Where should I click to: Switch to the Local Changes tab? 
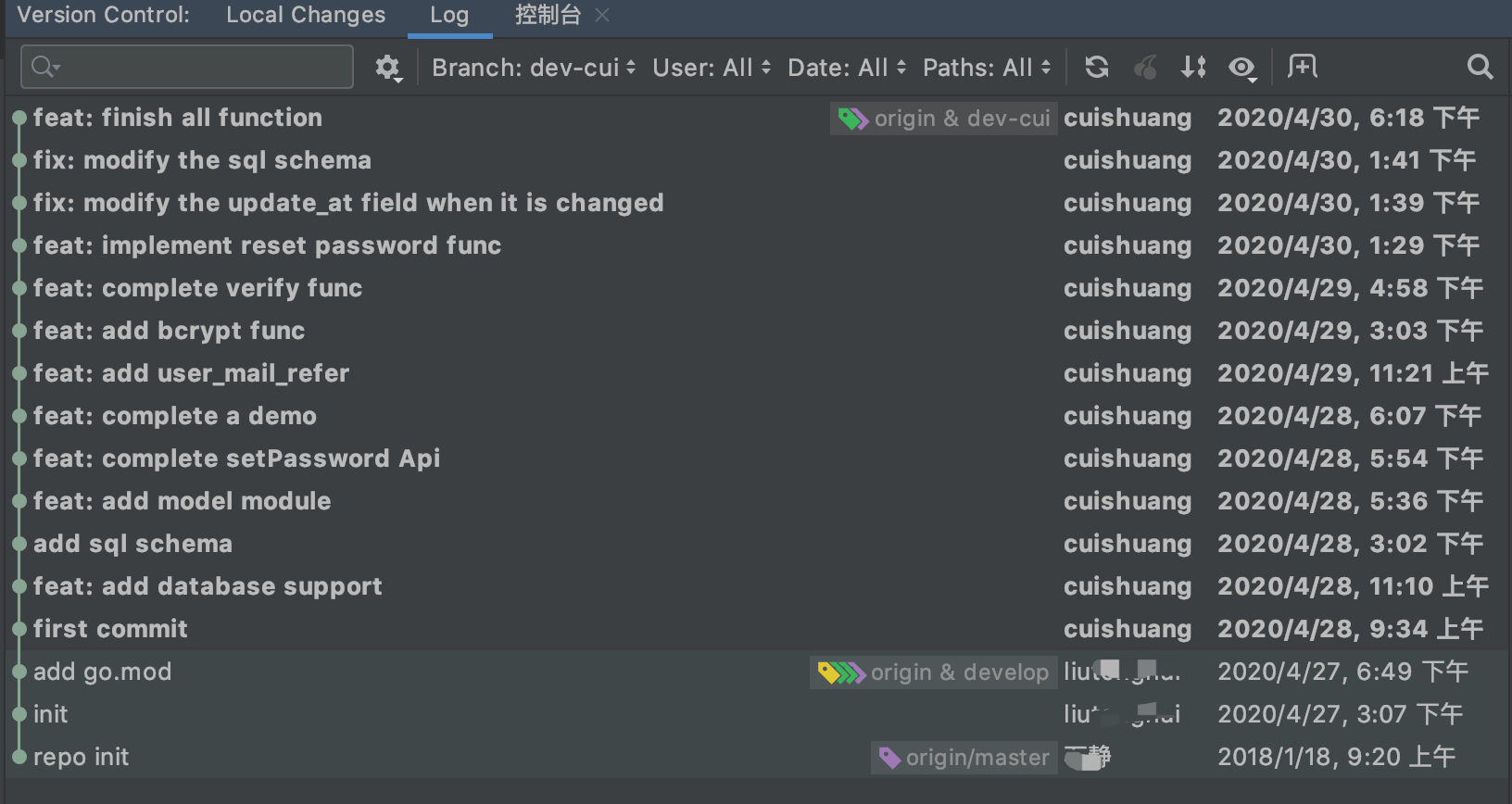click(306, 15)
